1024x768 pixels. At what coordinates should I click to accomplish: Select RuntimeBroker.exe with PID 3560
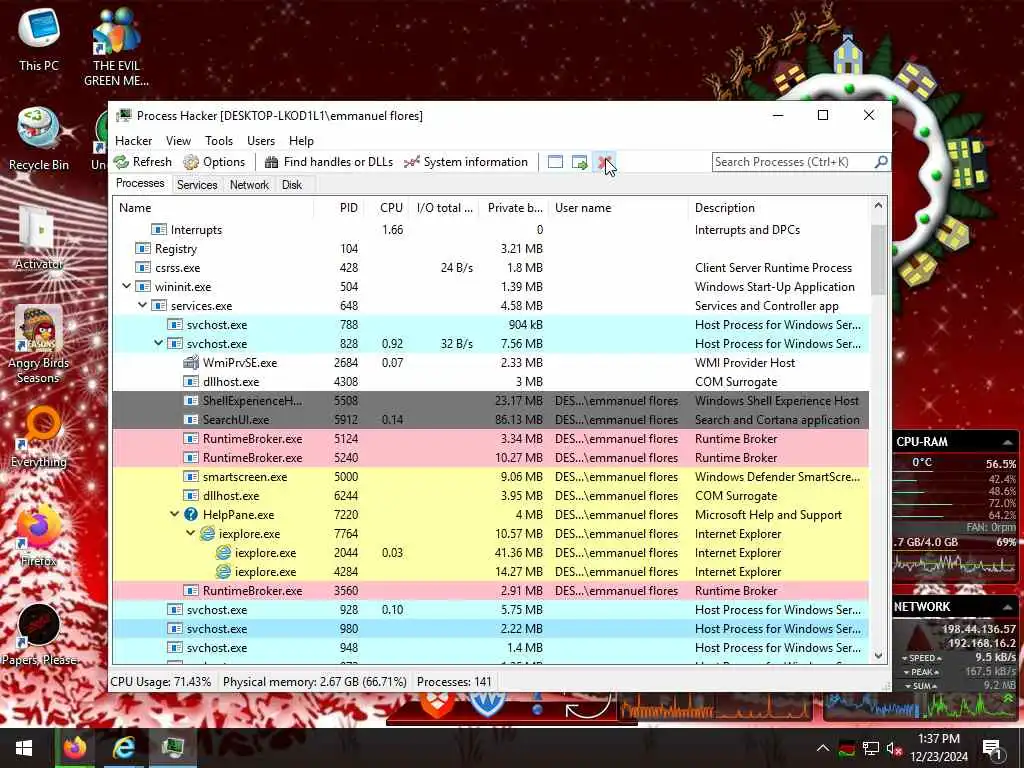point(491,590)
